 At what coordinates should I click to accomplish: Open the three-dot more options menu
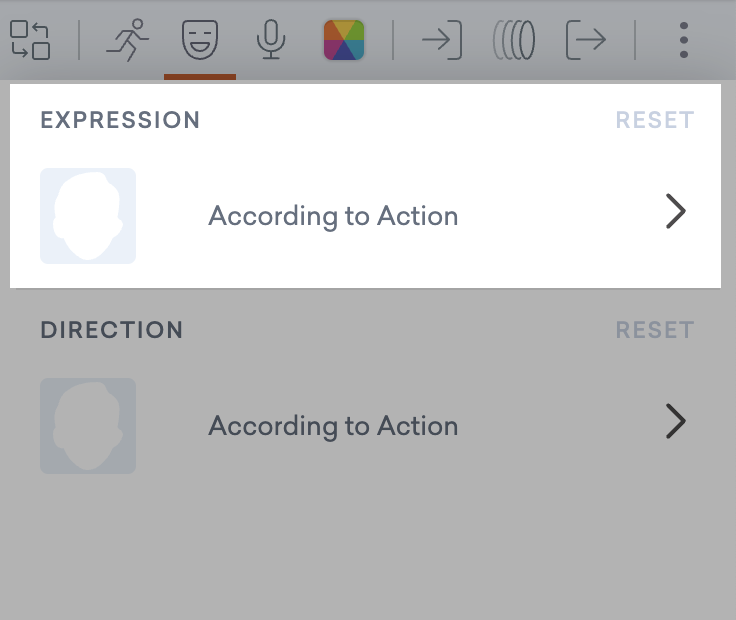click(684, 40)
